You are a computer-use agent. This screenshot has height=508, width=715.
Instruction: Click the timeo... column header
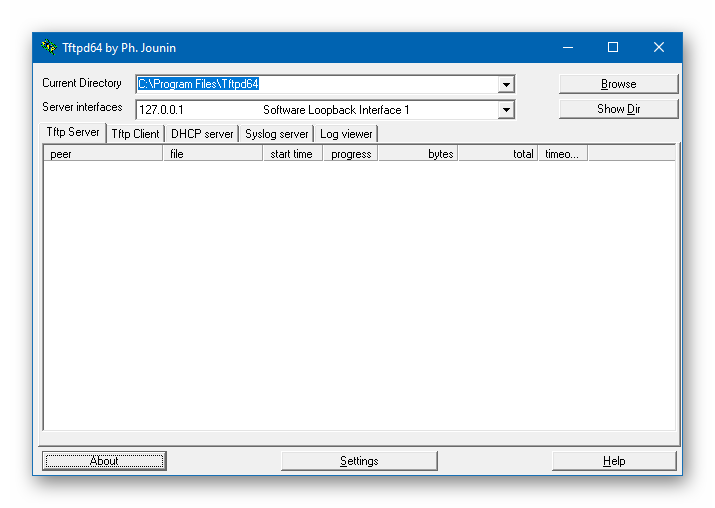coord(563,154)
